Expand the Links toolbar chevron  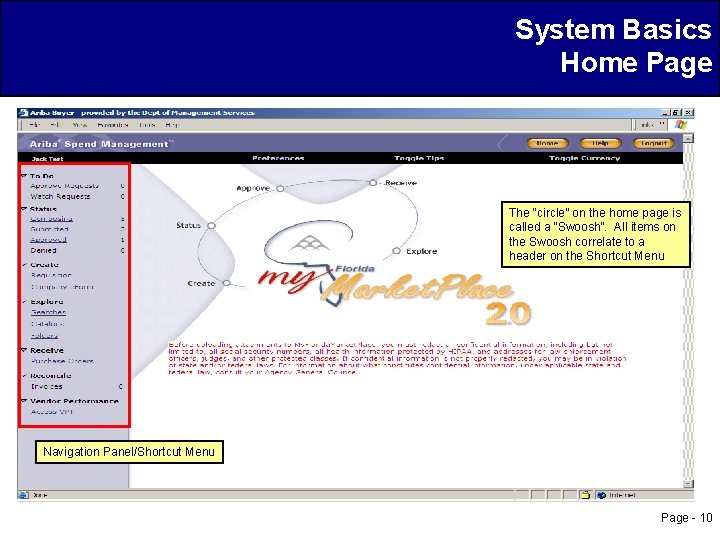pos(662,124)
